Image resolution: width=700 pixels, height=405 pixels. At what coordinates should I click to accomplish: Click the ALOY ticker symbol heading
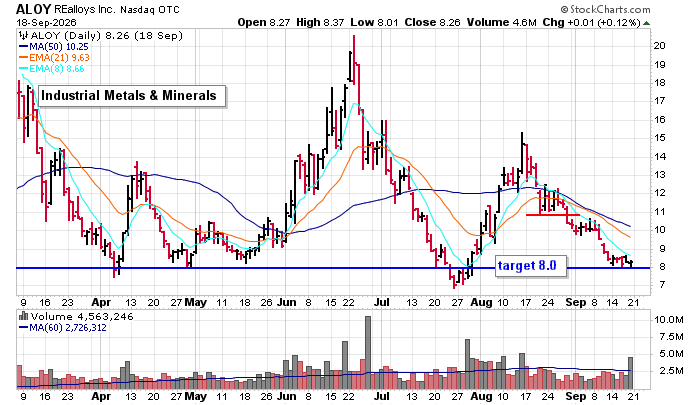(x=34, y=9)
